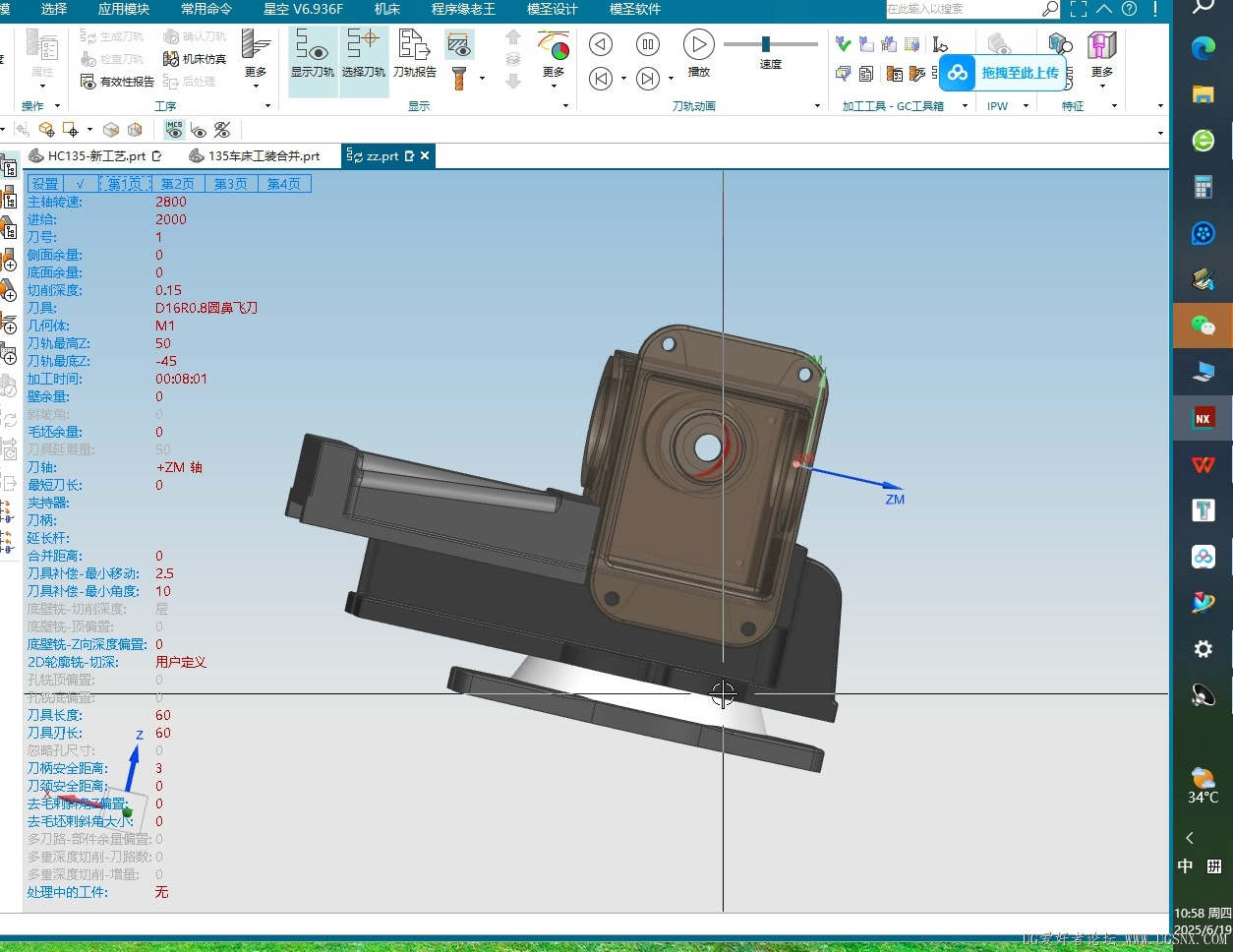The width and height of the screenshot is (1233, 952).
Task: Step tool path animation backward
Action: (601, 44)
